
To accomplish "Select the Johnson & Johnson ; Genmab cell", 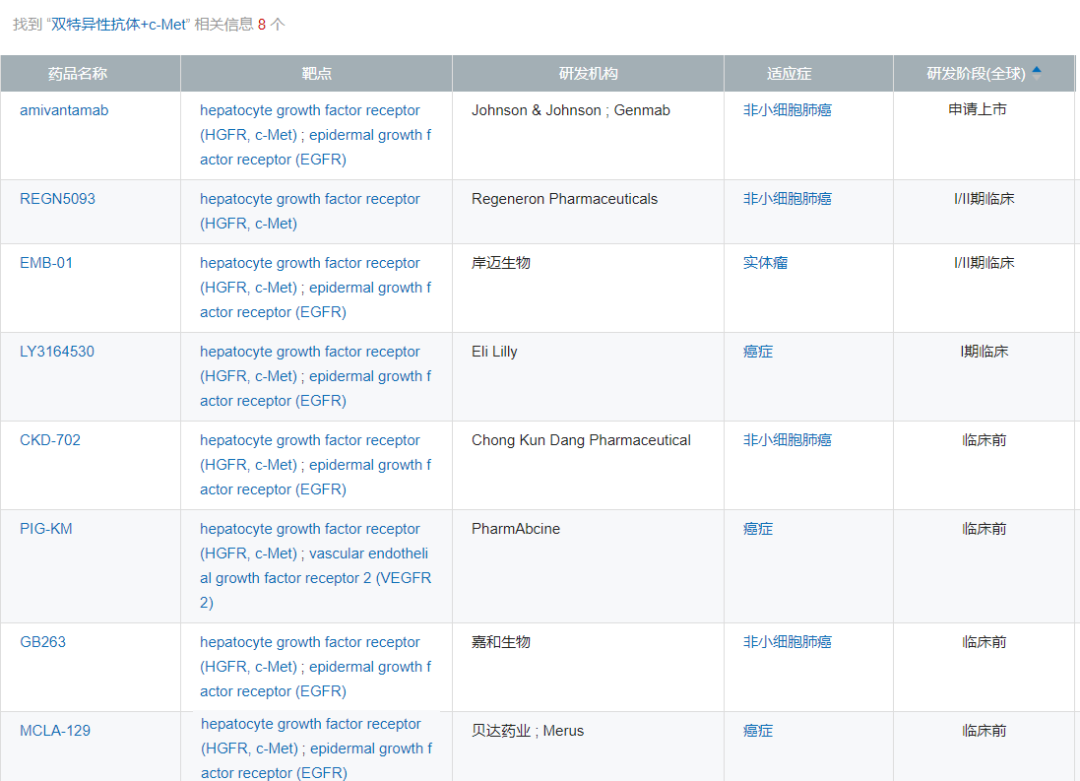I will [588, 136].
